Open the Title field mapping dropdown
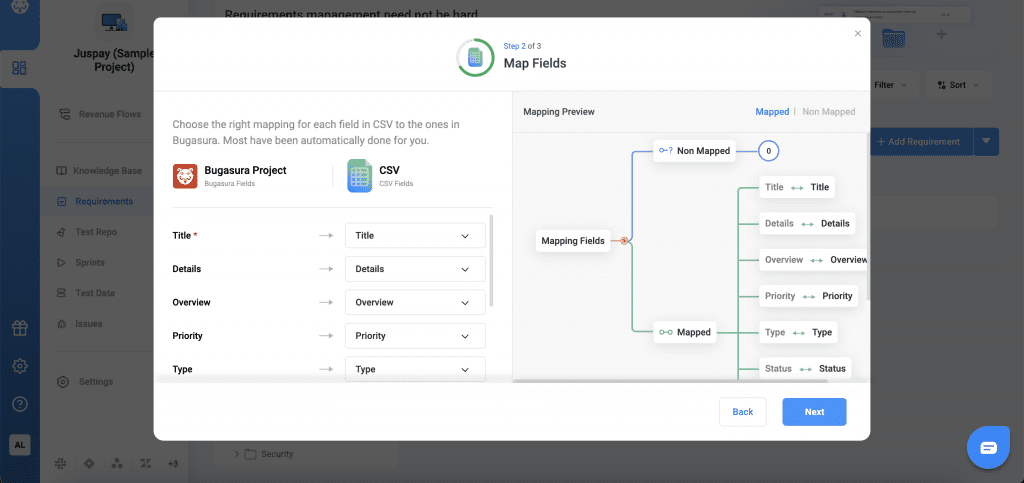1024x483 pixels. tap(415, 236)
